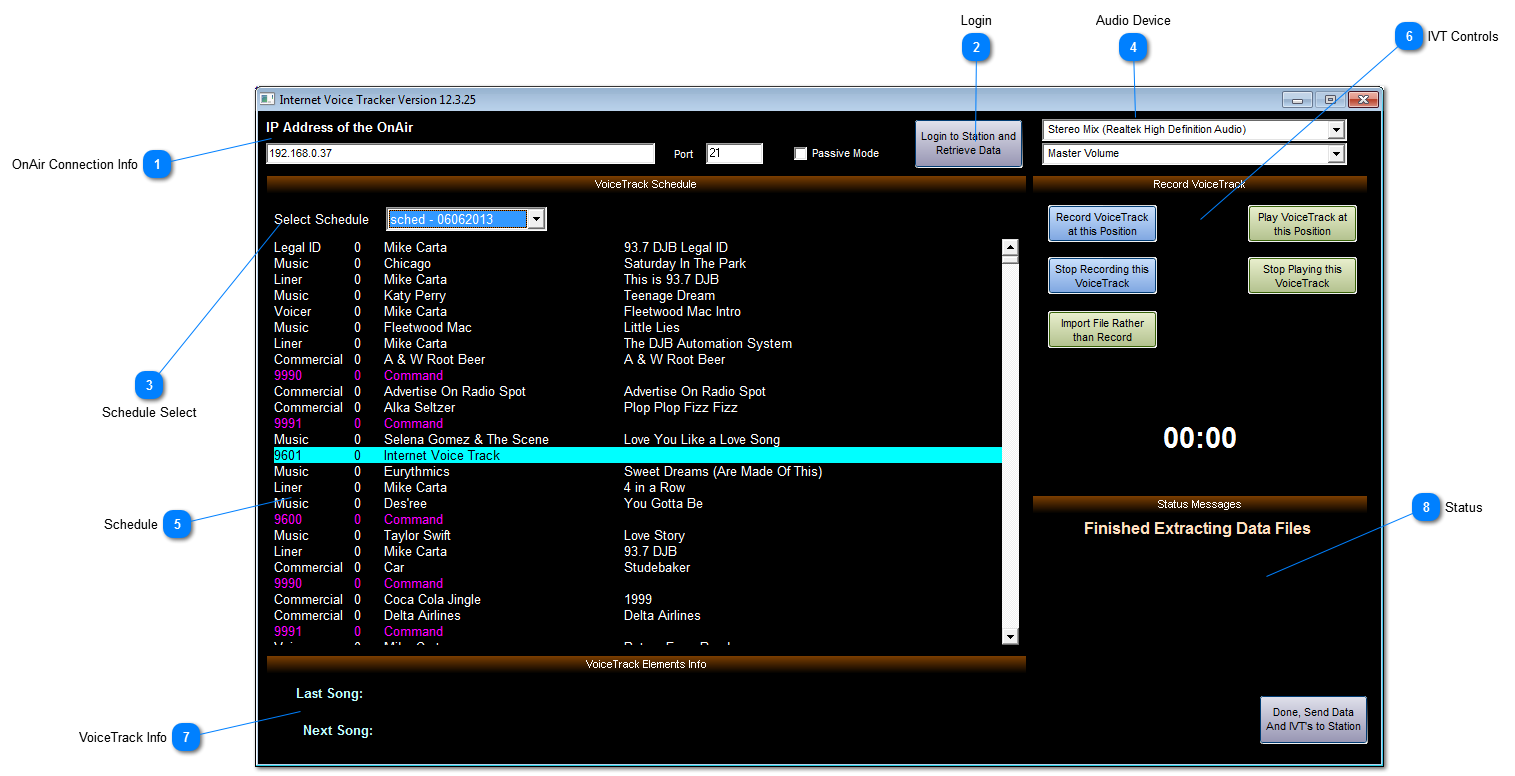Select the Katy Perry Teenage Dream row
Image resolution: width=1515 pixels, height=776 pixels.
coord(637,295)
